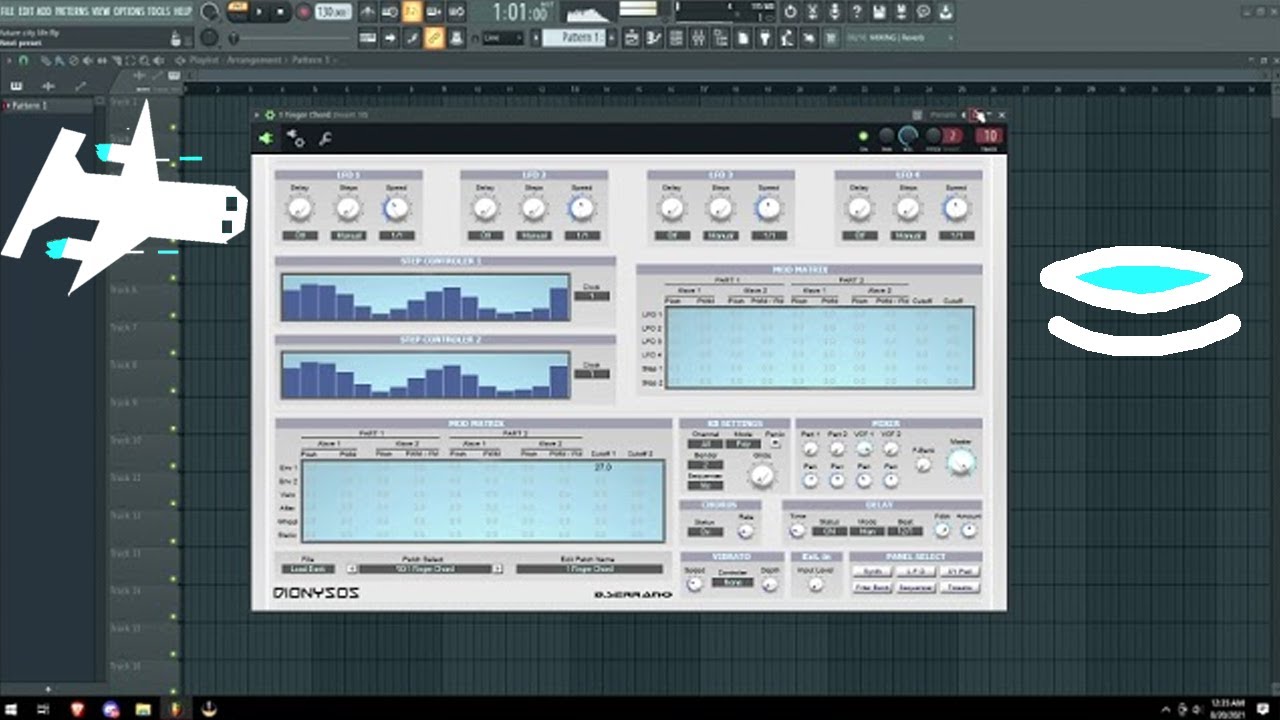Toggle the Delay Status switch
Screen dimensions: 1280x720
(829, 531)
